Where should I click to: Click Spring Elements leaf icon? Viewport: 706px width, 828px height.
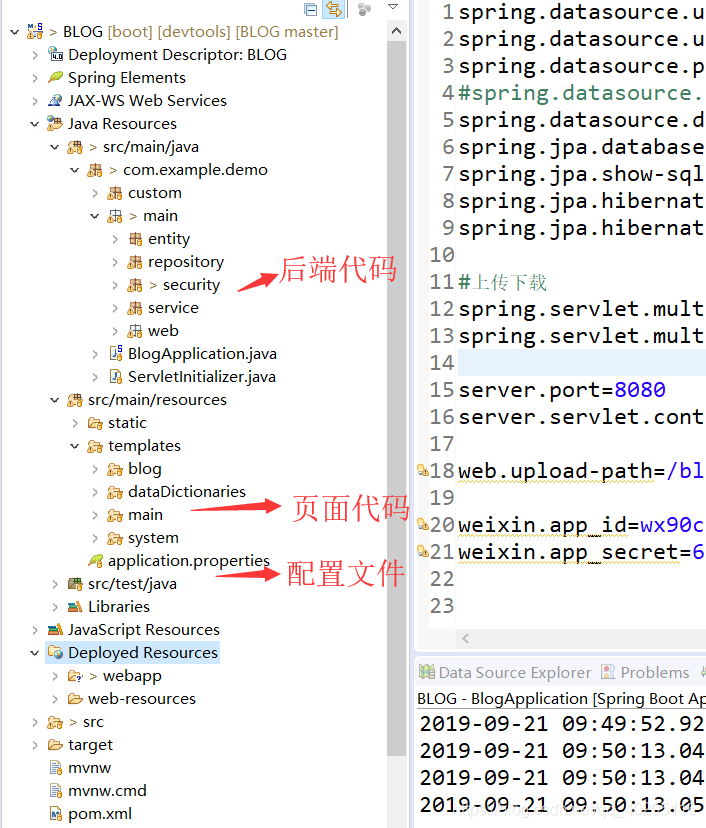[55, 78]
